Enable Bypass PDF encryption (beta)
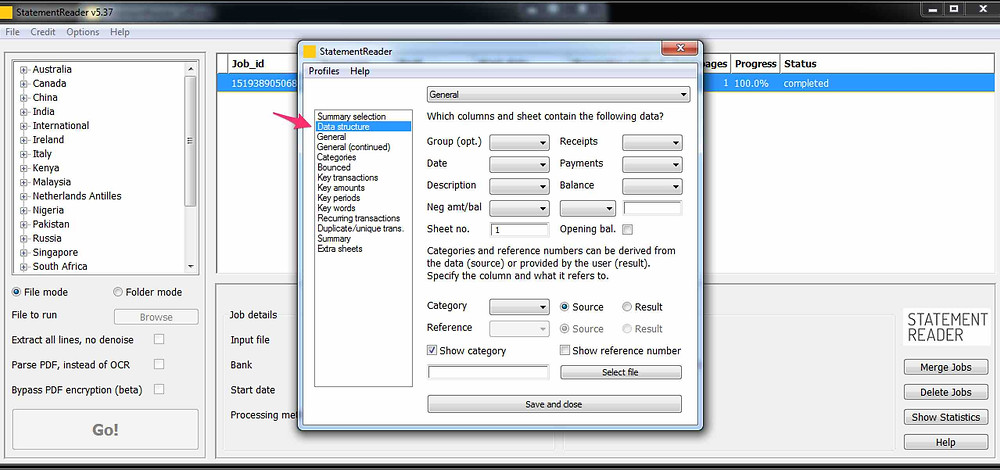Image resolution: width=1000 pixels, height=470 pixels. tap(159, 389)
